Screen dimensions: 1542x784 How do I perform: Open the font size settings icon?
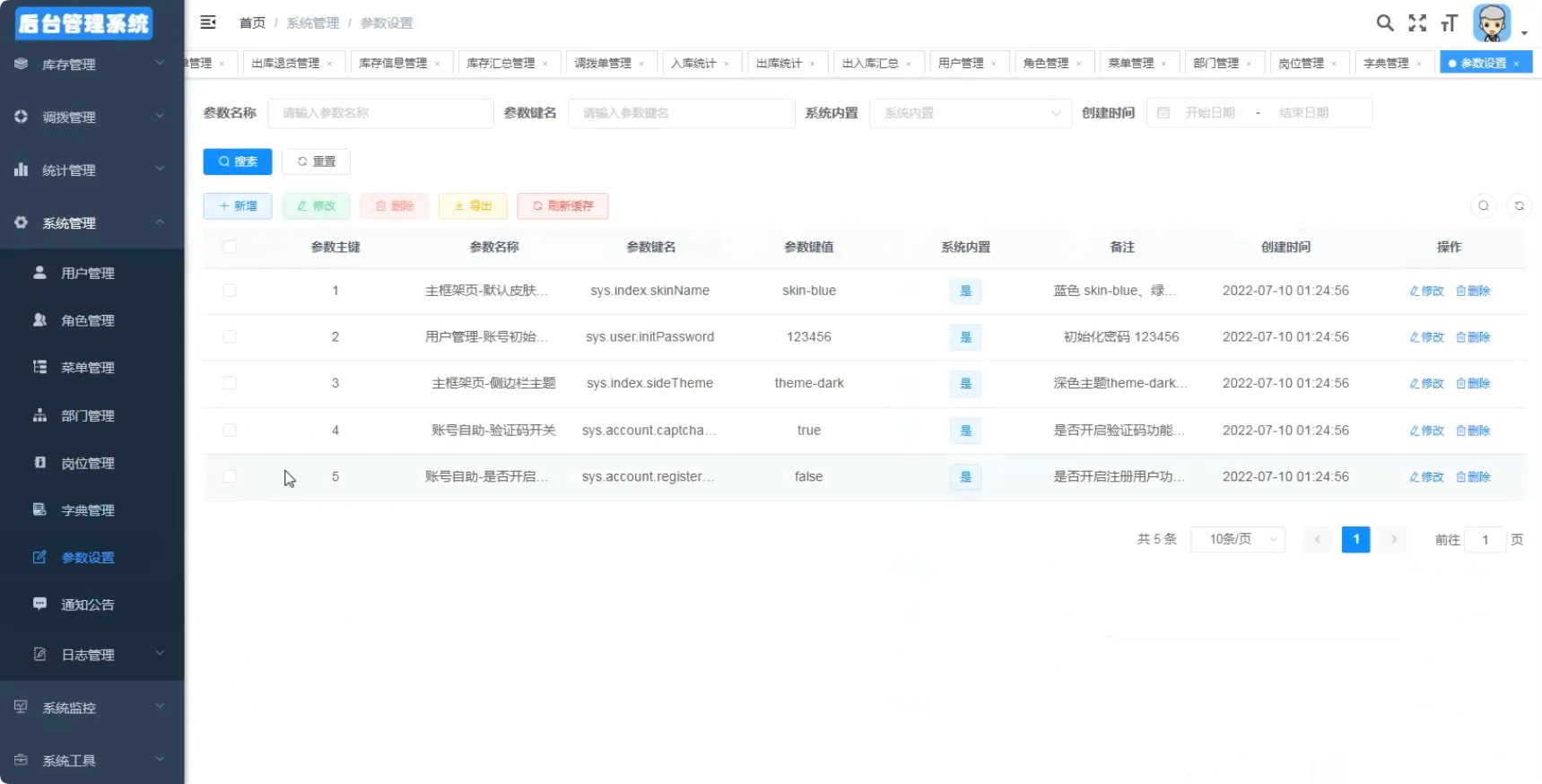[x=1449, y=23]
